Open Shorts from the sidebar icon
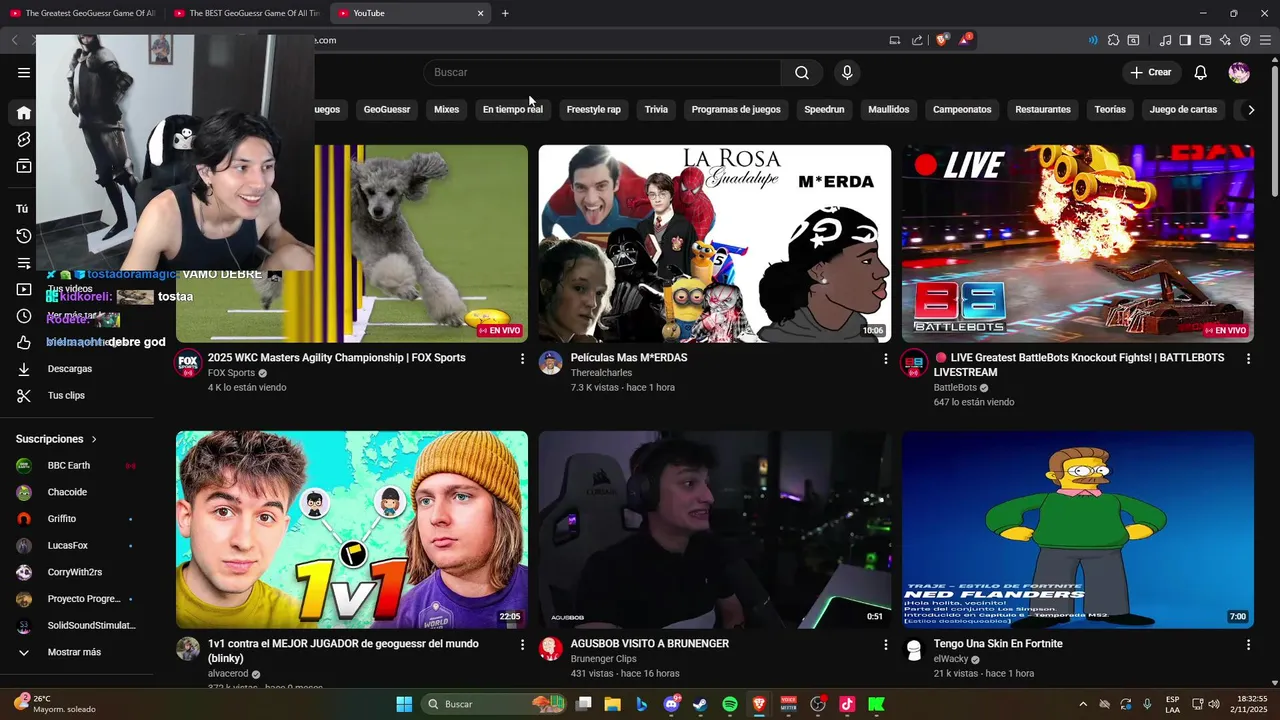Viewport: 1280px width, 720px height. pos(24,140)
